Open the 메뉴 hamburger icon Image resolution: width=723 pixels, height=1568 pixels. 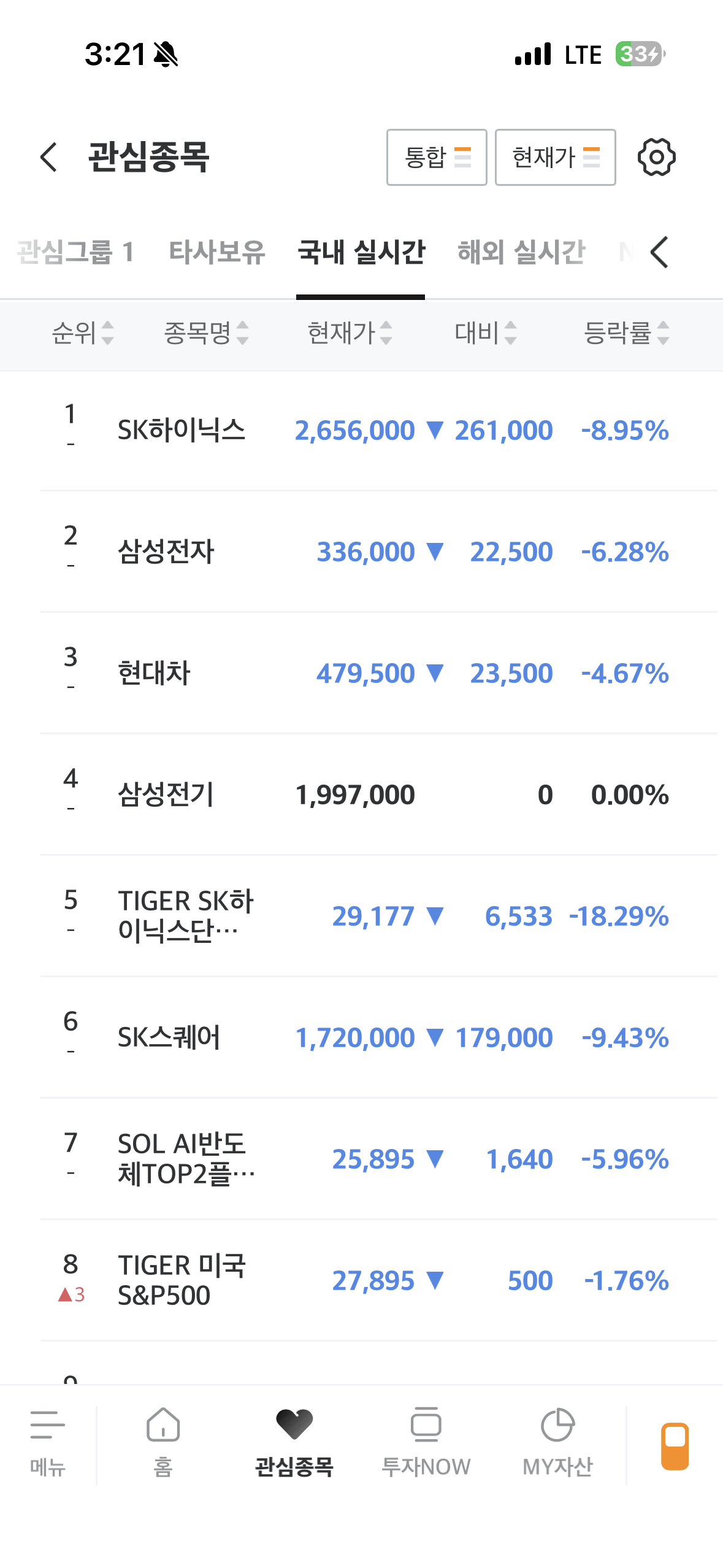(47, 1424)
